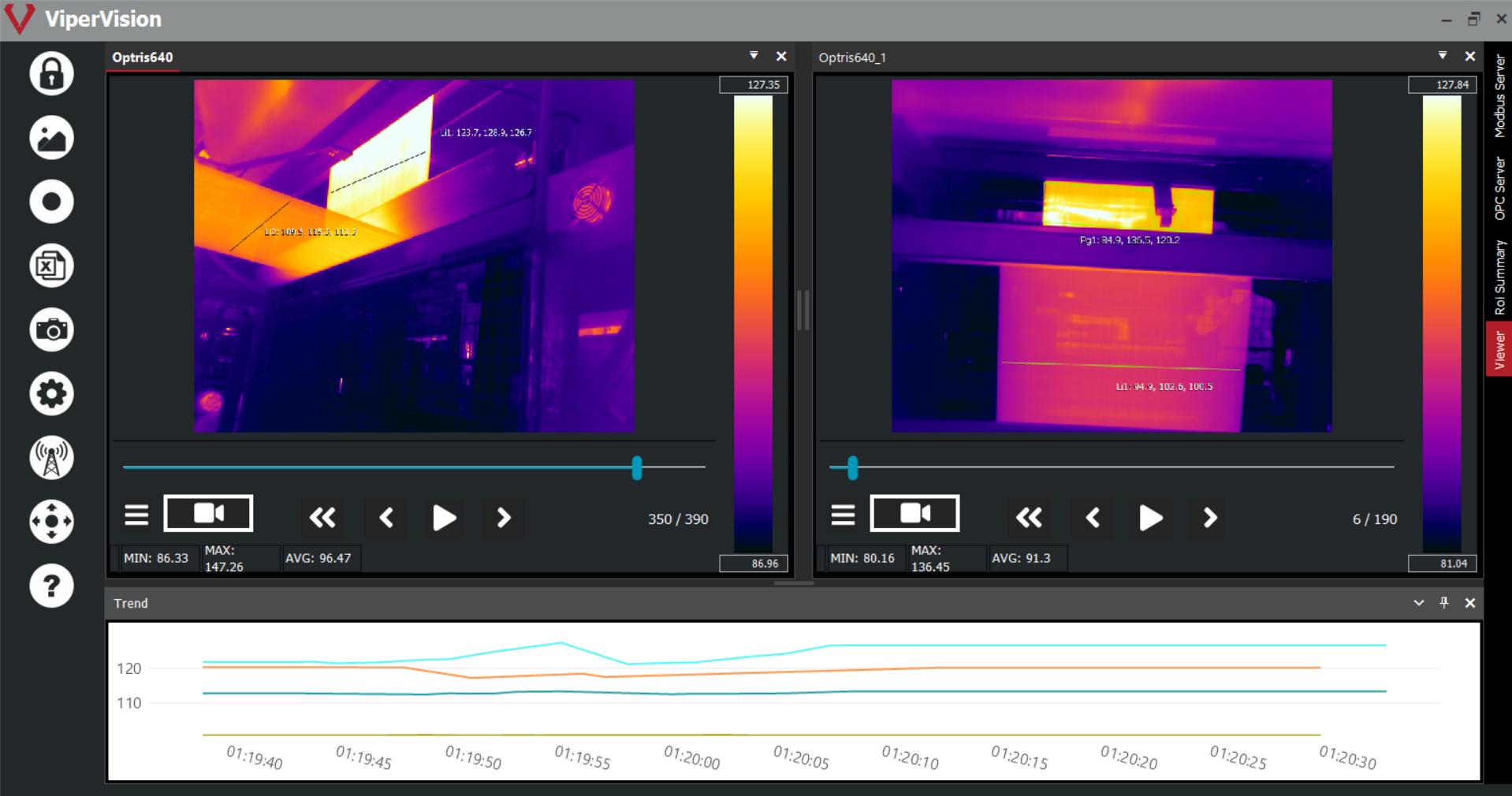Click the record circle icon in sidebar

tap(52, 202)
